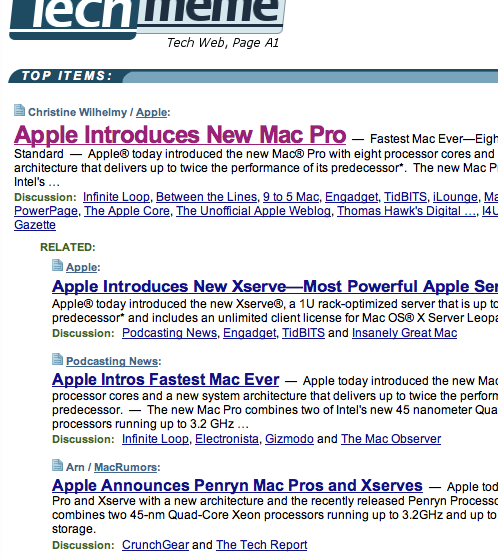The height and width of the screenshot is (558, 498).
Task: Visit the Insanely Great Mac link
Action: point(404,333)
